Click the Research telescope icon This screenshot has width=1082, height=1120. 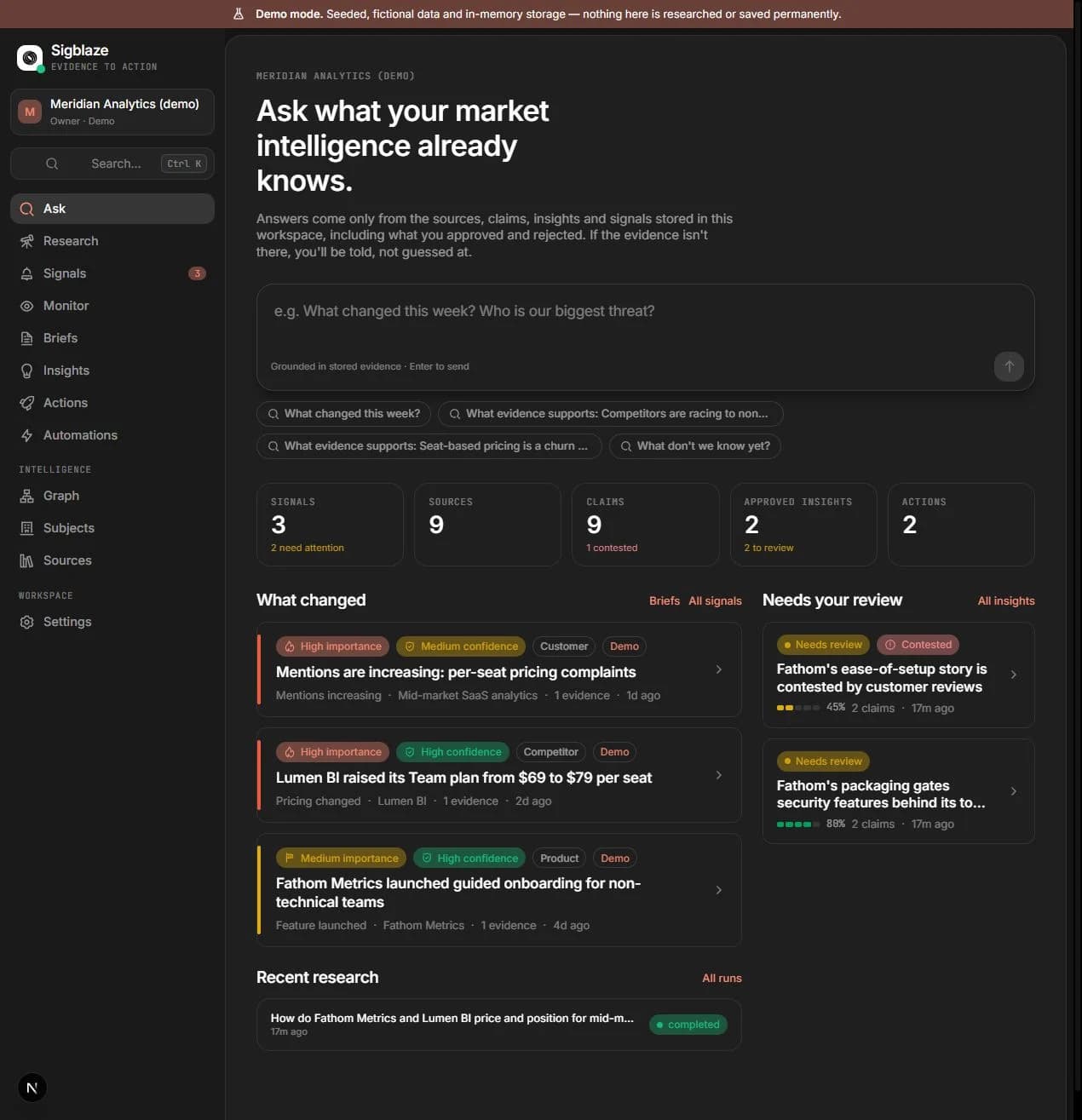pos(27,241)
